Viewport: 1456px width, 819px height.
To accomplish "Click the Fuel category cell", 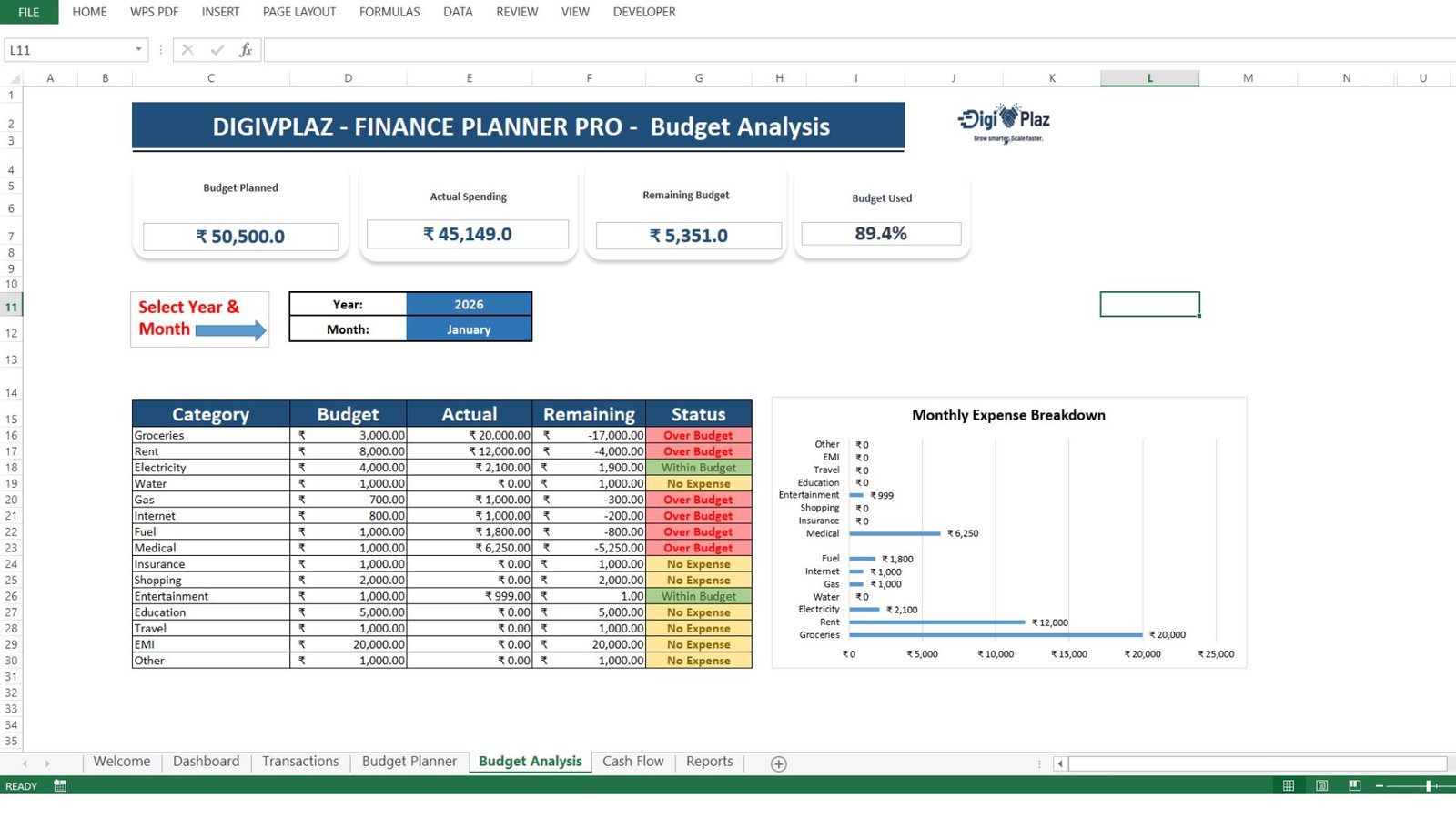I will (x=211, y=531).
